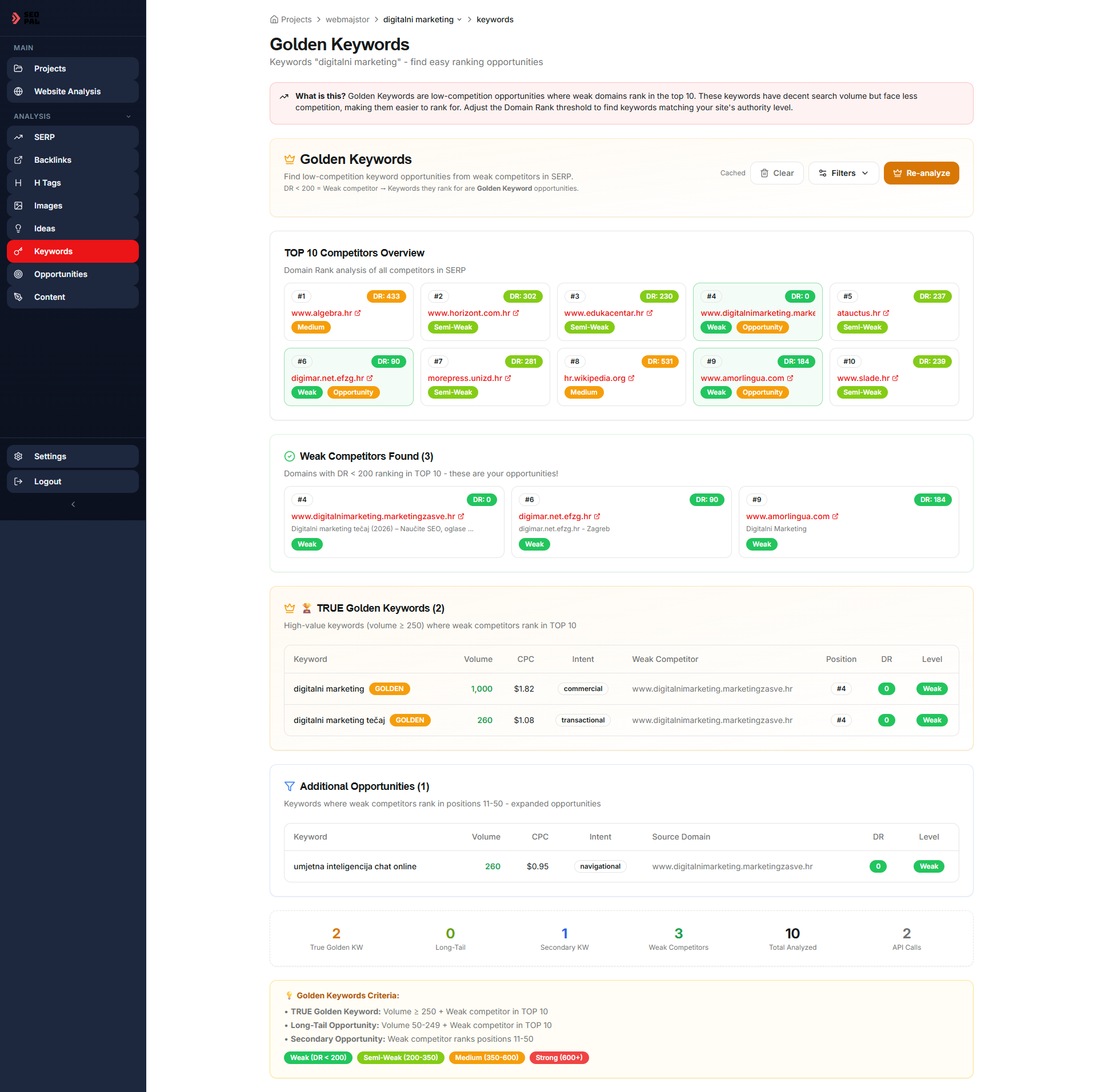Select the SERP tool in sidebar
The height and width of the screenshot is (1092, 1097).
(x=19, y=137)
